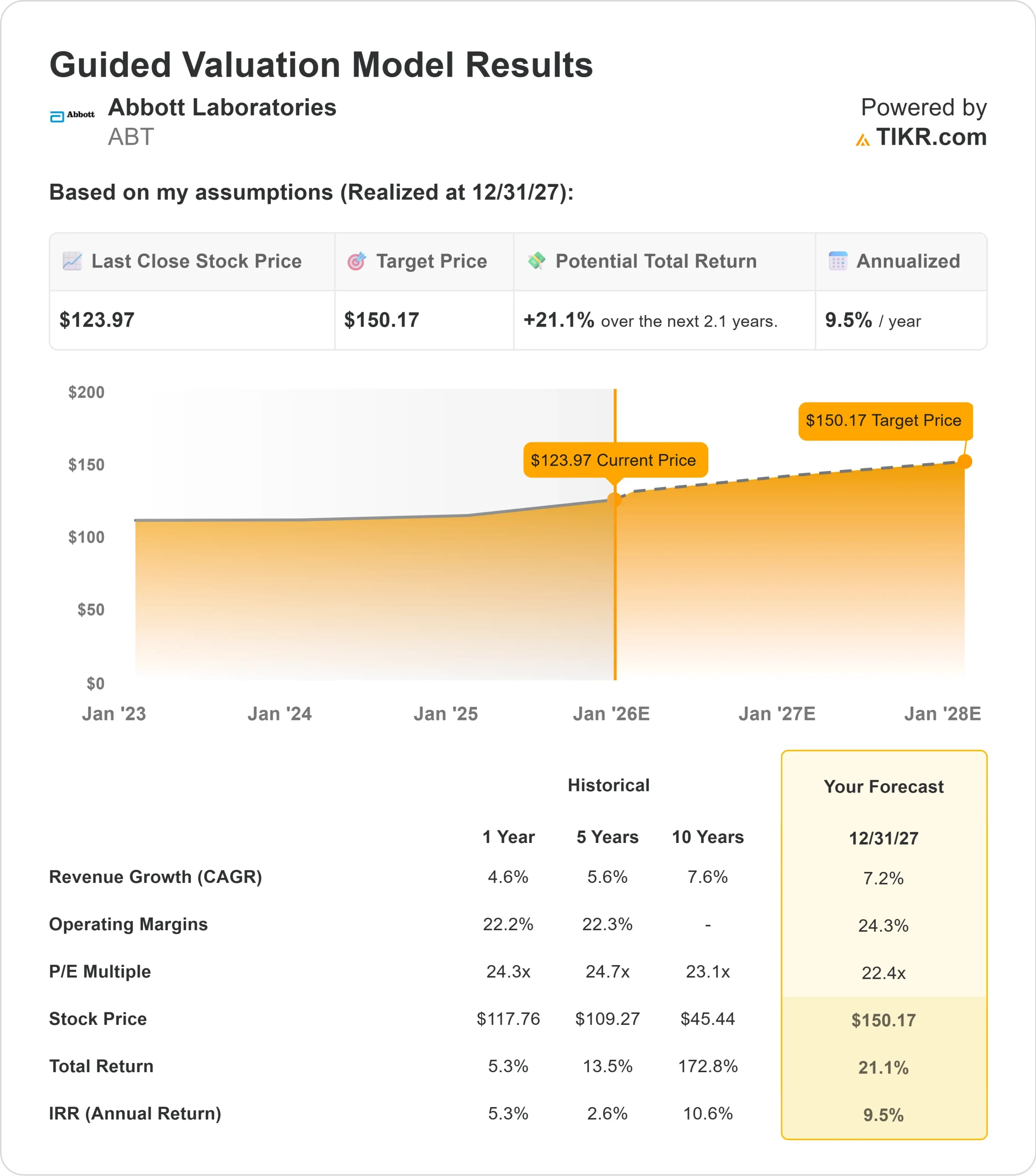This screenshot has height=1176, width=1036.
Task: Click the Current Price marker dot on the chart
Action: 615,499
